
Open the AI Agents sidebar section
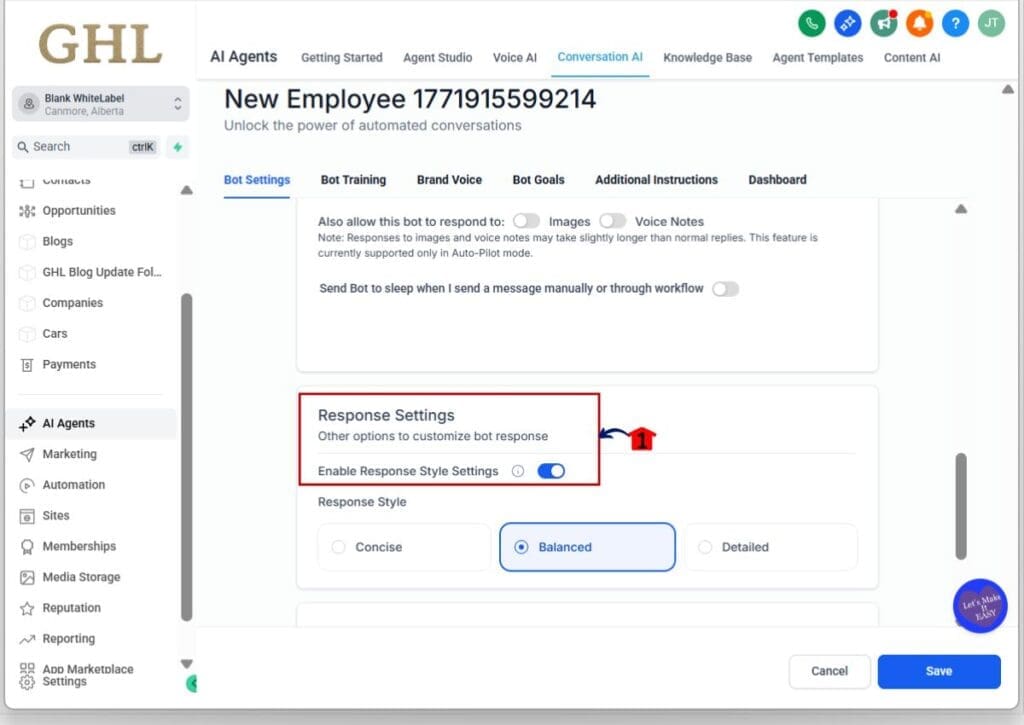(x=70, y=422)
